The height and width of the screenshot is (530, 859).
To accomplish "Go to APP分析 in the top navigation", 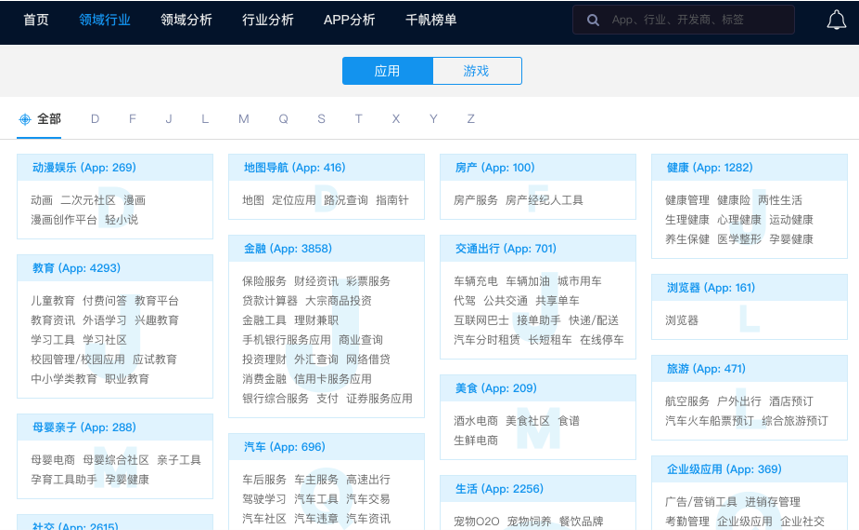I will [349, 20].
